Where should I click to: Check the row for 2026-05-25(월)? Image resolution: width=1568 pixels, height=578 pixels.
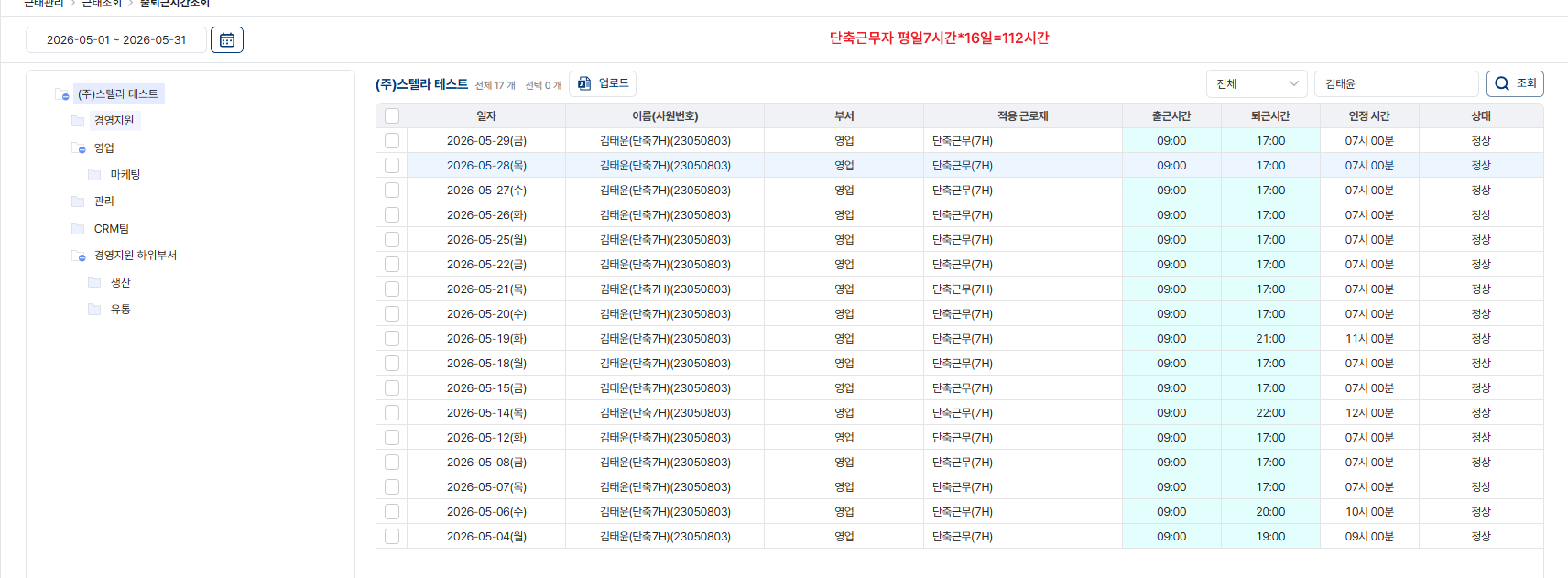[392, 239]
